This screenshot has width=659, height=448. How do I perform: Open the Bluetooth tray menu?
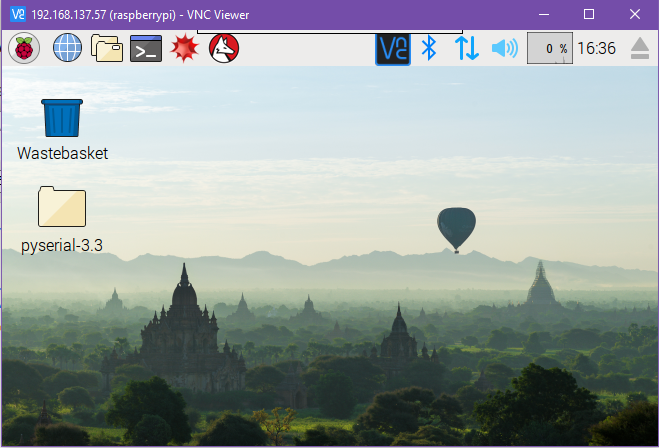(x=429, y=48)
